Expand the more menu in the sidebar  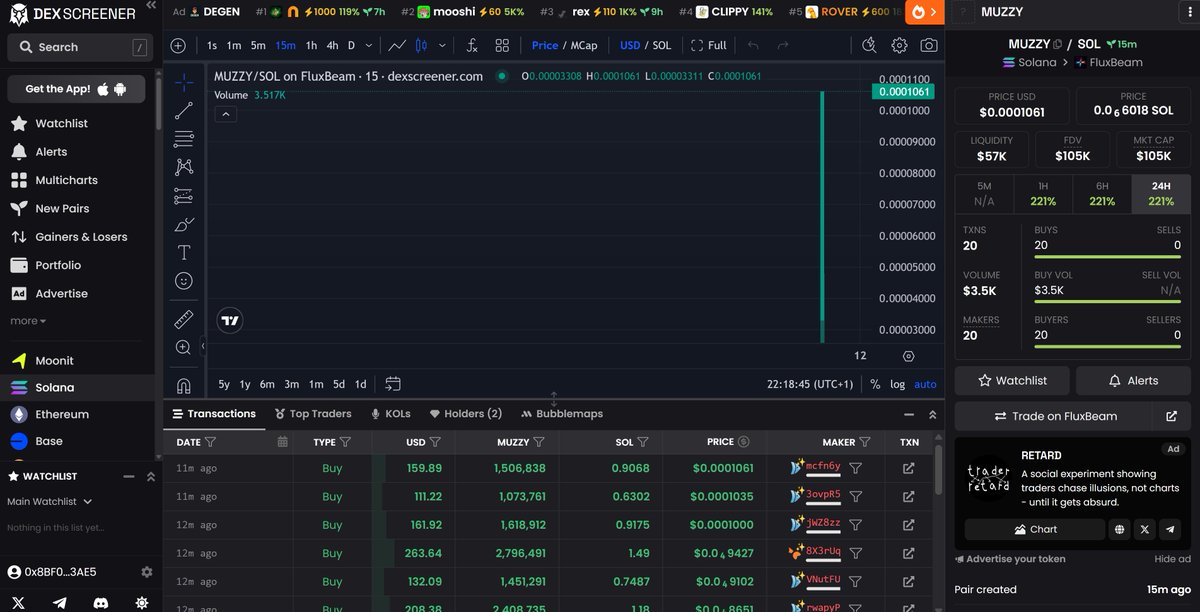point(28,321)
